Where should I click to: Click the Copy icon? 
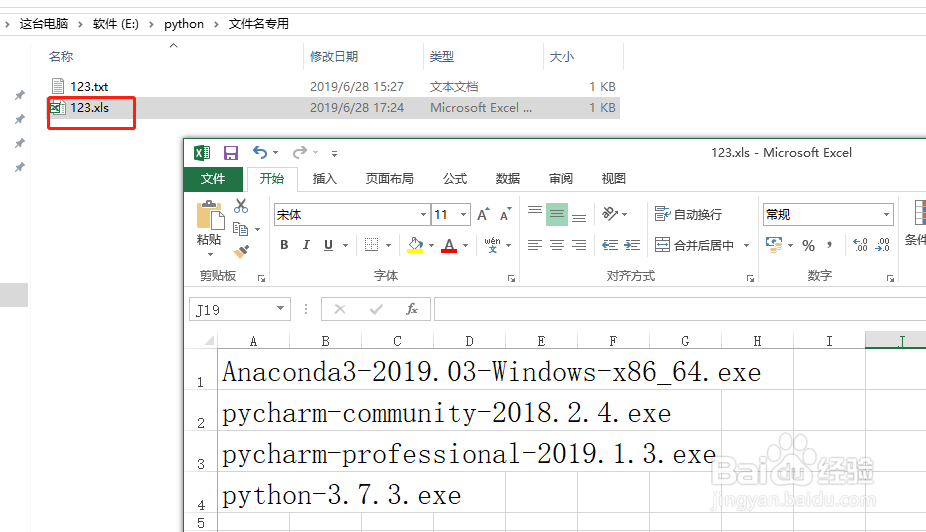(240, 229)
